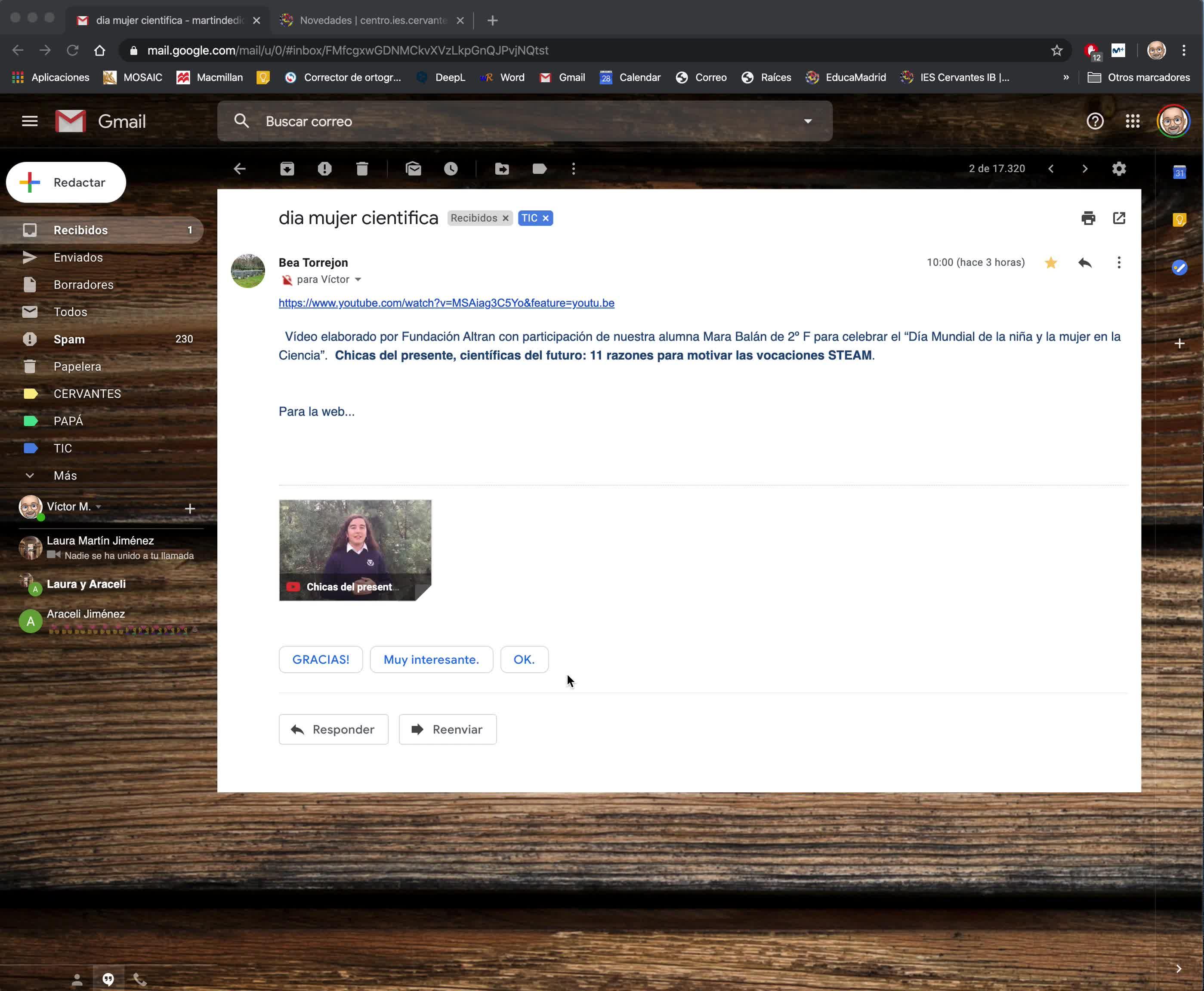1204x991 pixels.
Task: Open the YouTube link in the email
Action: coord(446,303)
